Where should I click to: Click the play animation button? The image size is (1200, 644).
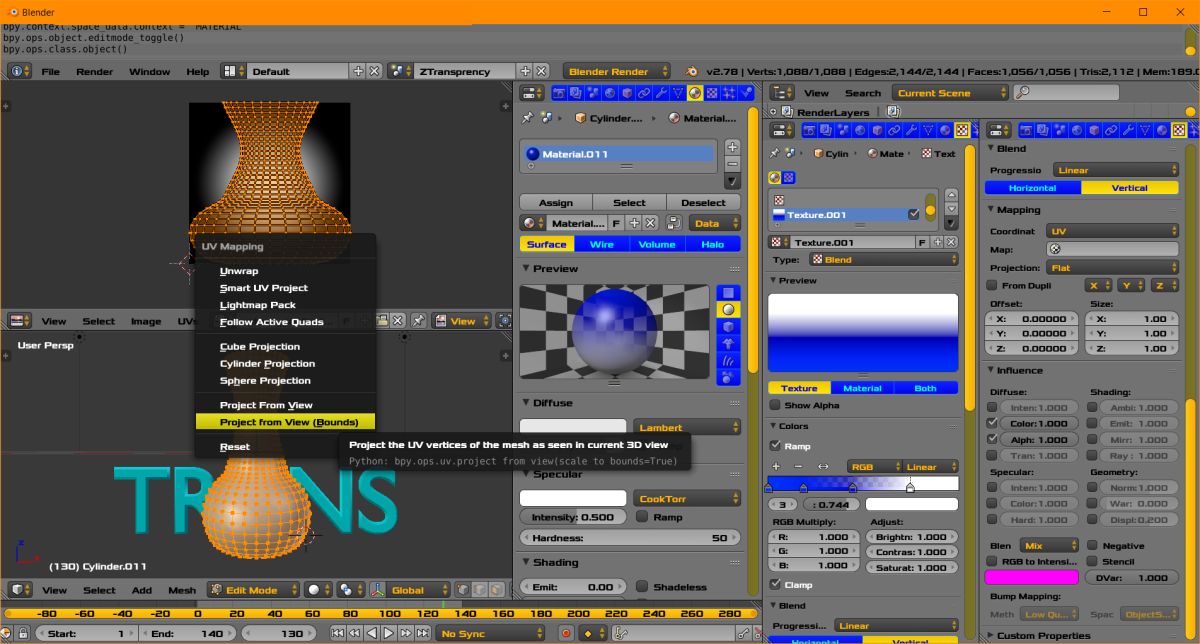(x=389, y=633)
